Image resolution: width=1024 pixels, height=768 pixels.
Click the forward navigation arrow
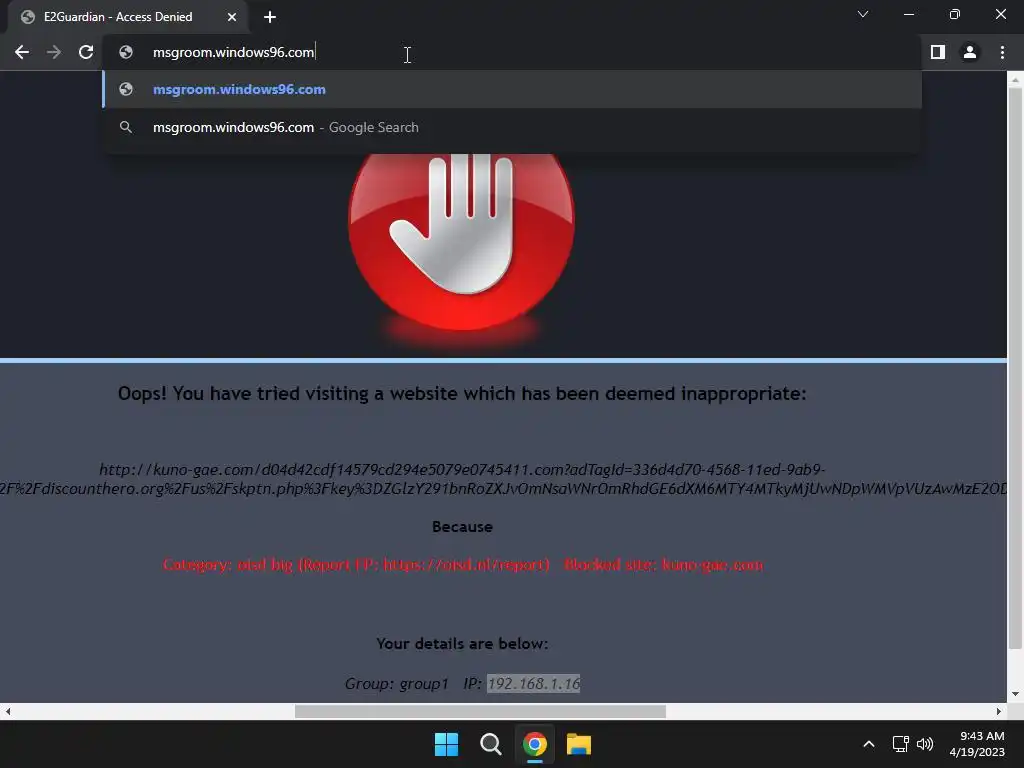tap(54, 52)
